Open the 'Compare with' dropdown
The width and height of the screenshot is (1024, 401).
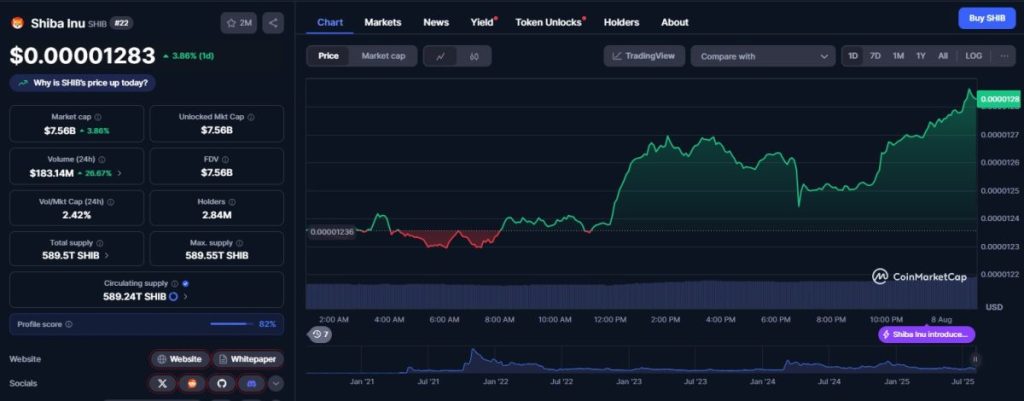[x=763, y=56]
